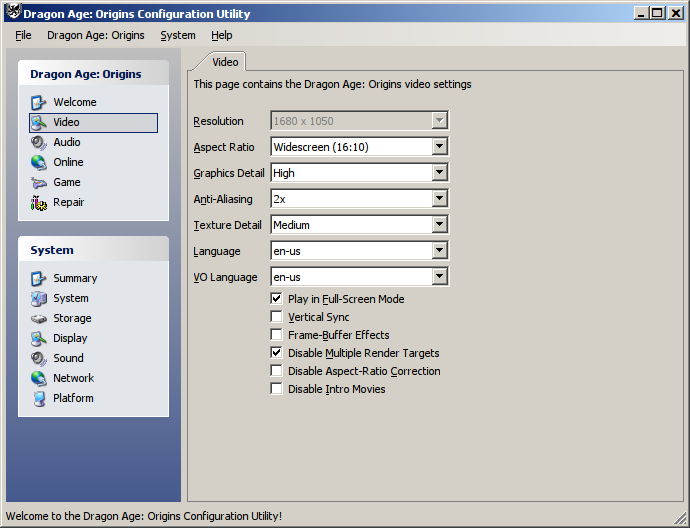690x528 pixels.
Task: Check Disable Aspect-Ratio Correction
Action: click(x=276, y=371)
